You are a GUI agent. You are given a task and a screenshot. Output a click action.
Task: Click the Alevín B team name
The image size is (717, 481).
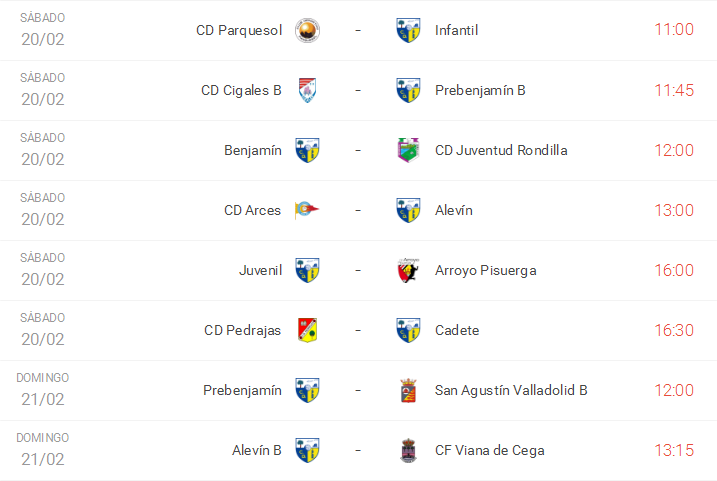coord(256,450)
